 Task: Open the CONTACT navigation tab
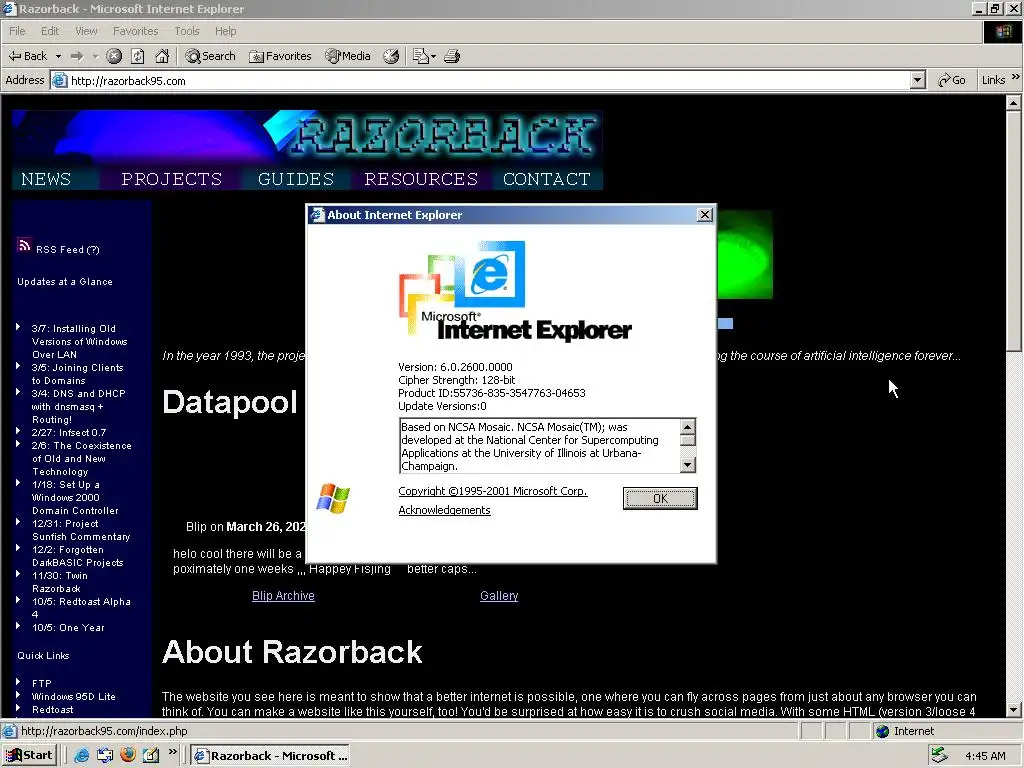tap(547, 179)
